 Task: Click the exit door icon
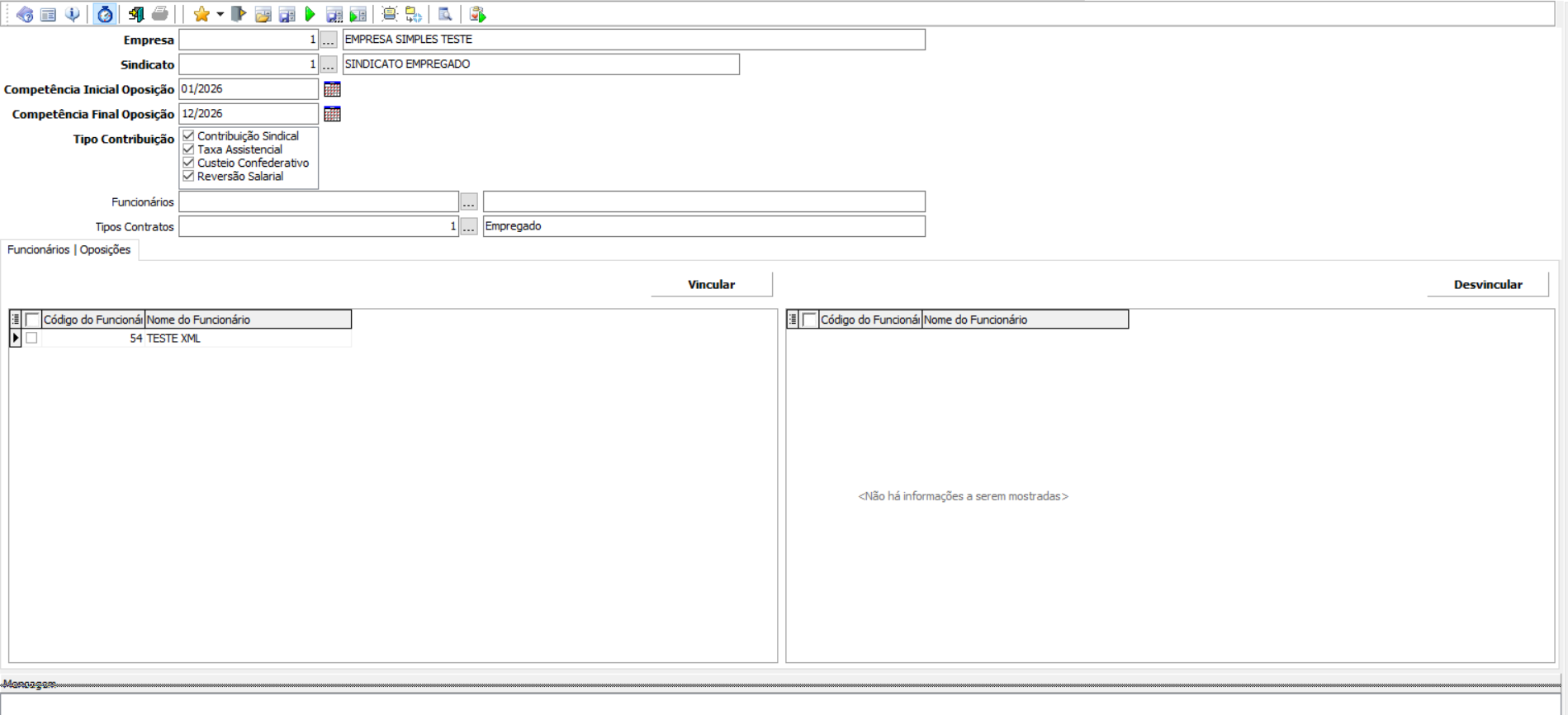[x=136, y=14]
